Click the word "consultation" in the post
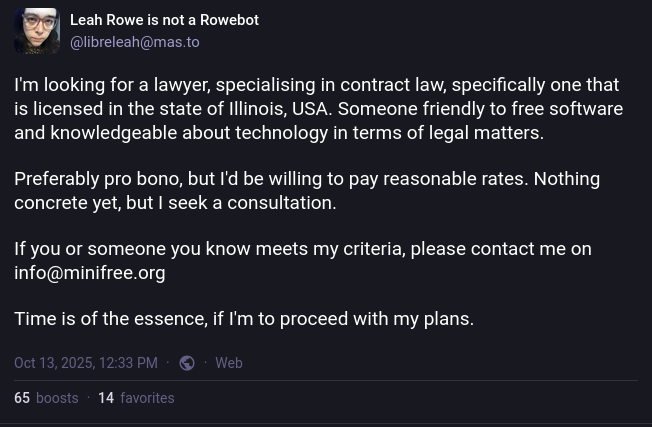The height and width of the screenshot is (427, 652). pyautogui.click(x=282, y=203)
